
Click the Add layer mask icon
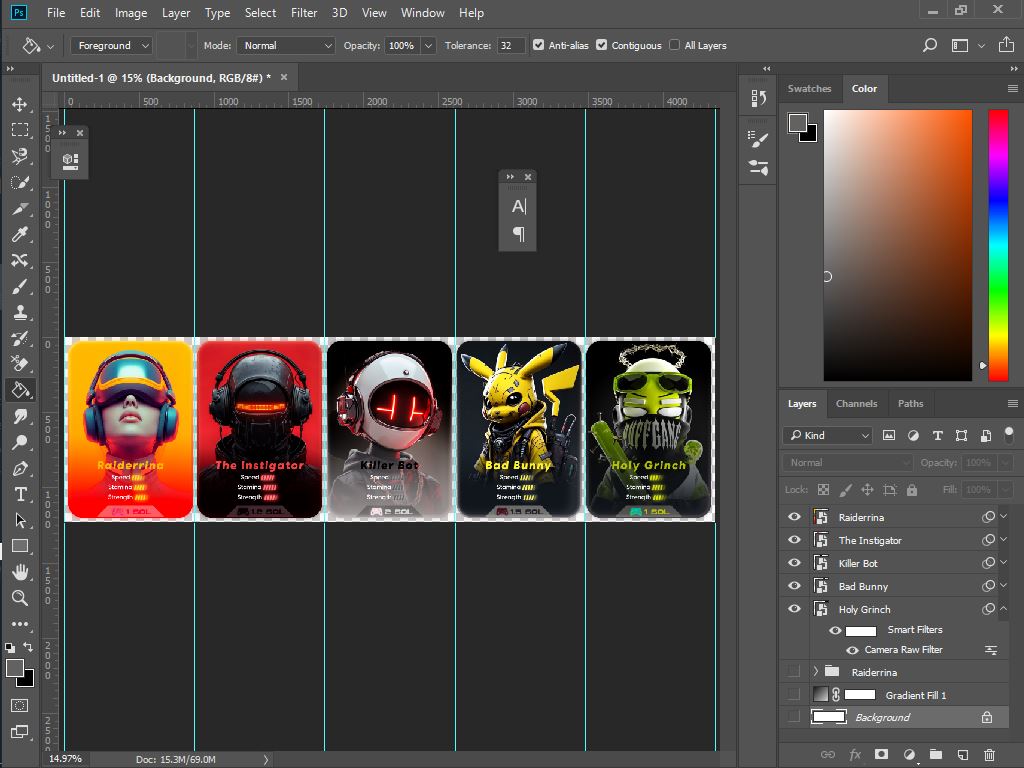(x=881, y=755)
